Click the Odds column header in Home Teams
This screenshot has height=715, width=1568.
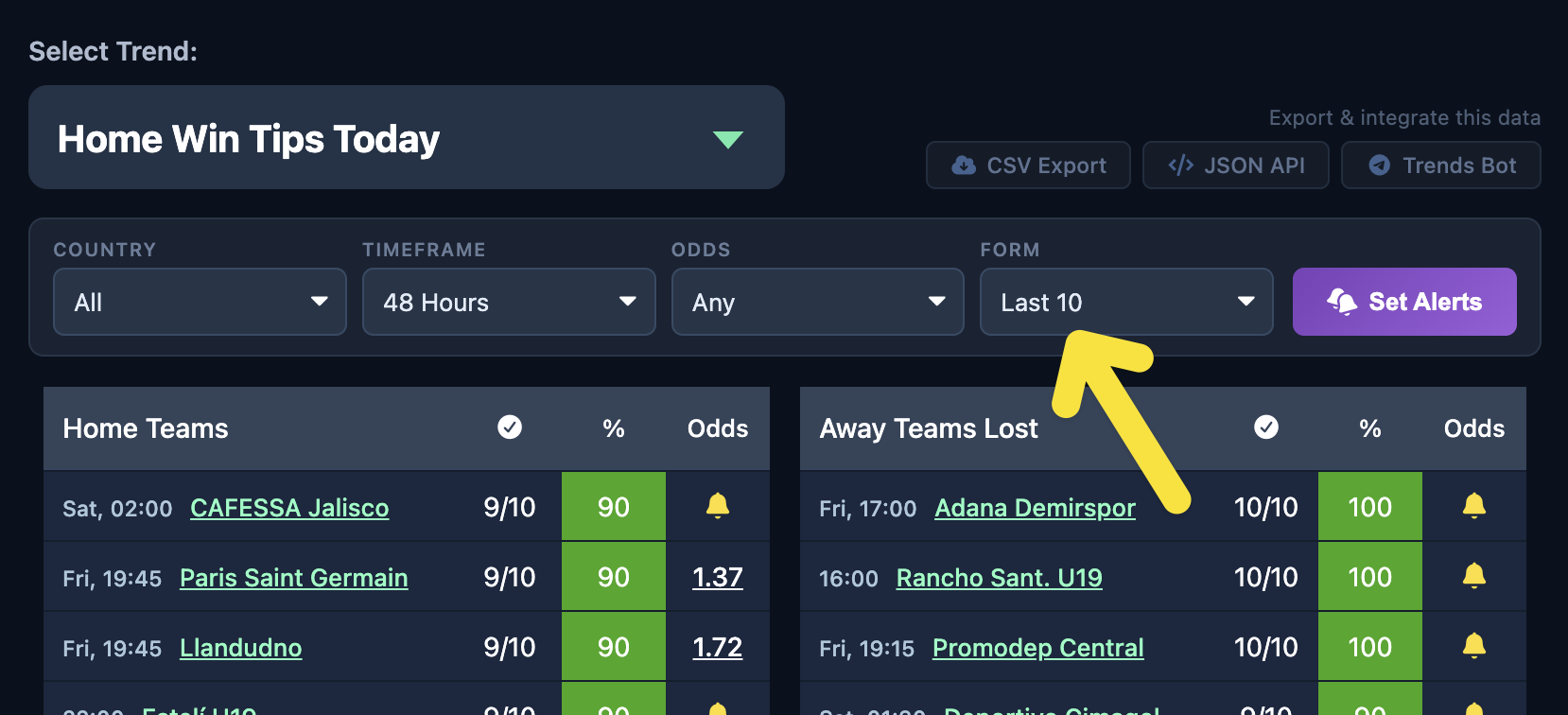click(718, 428)
